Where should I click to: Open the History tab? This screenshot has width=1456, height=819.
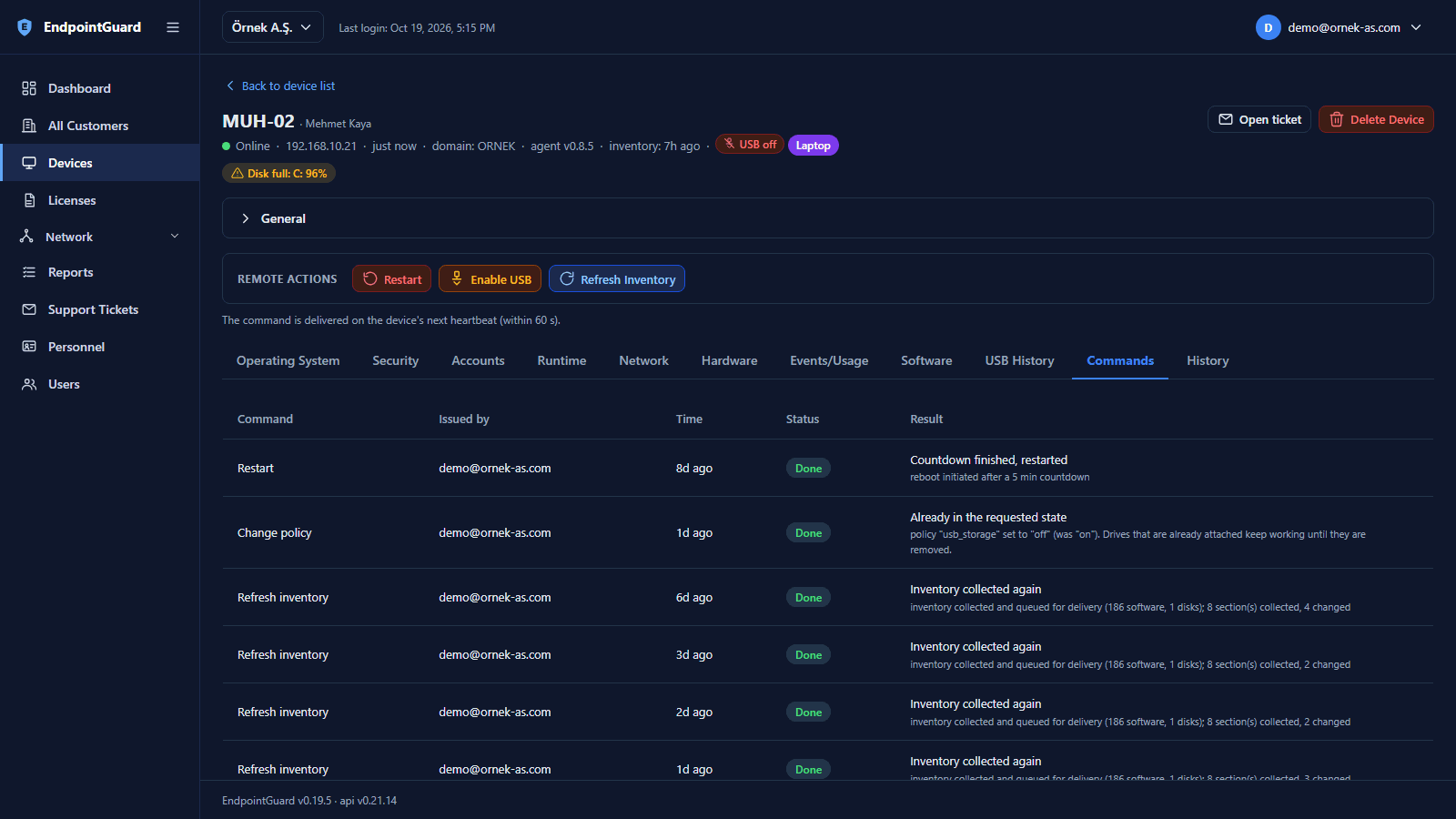click(1208, 361)
